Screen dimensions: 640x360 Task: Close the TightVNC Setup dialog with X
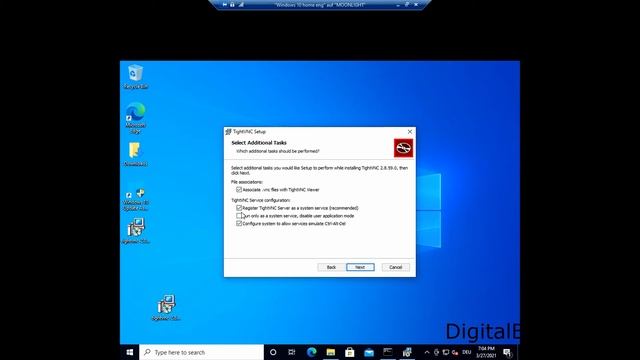410,131
